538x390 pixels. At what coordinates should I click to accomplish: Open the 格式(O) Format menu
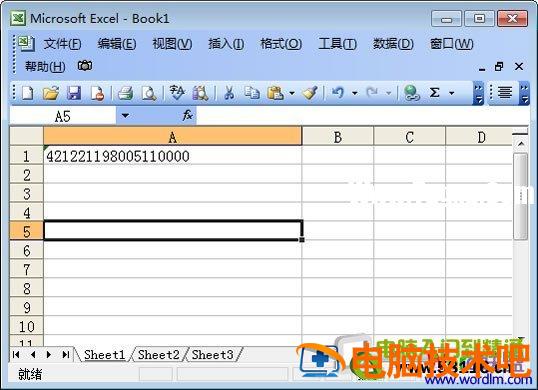(281, 44)
